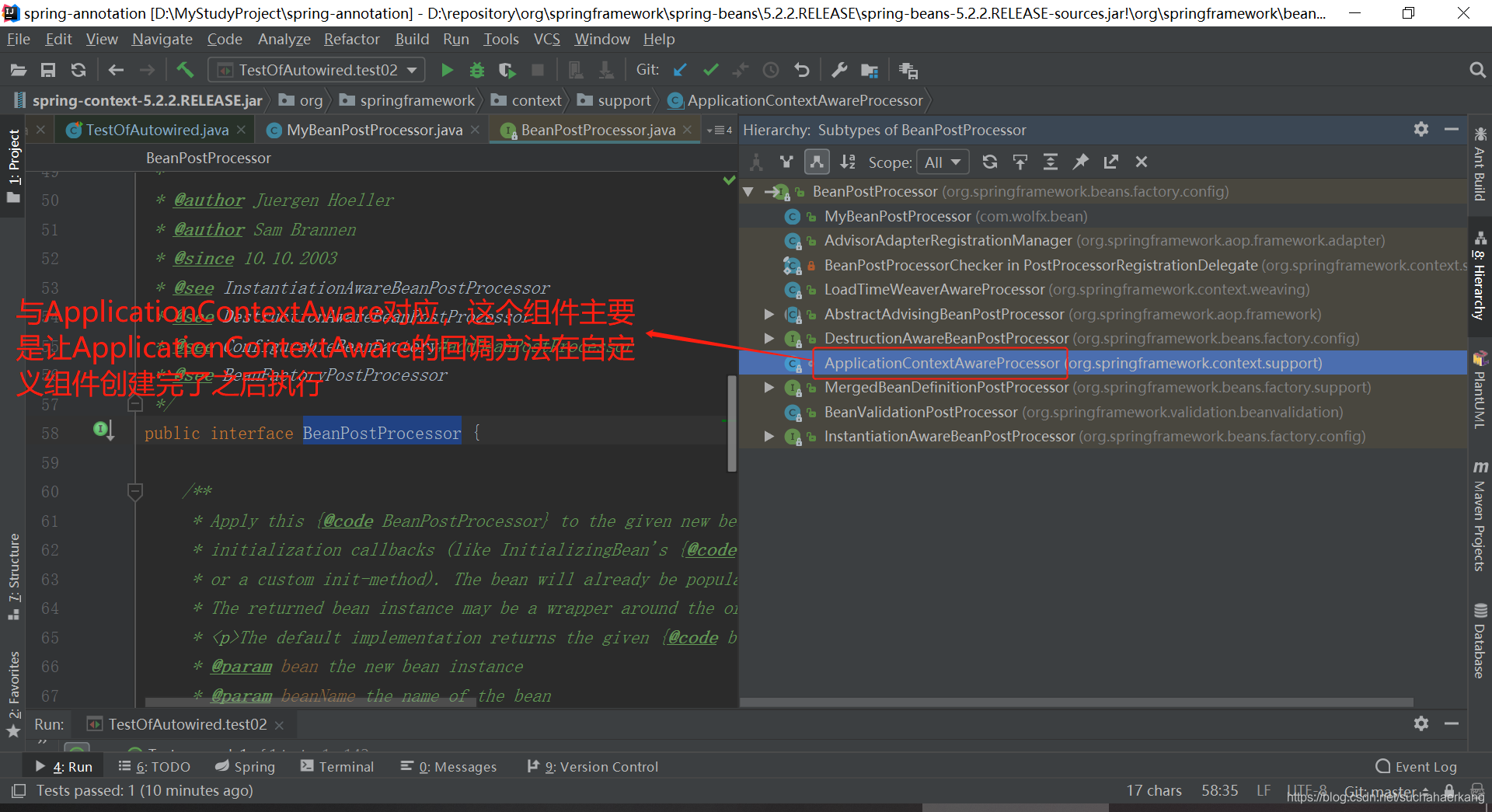
Task: Click springframework breadcrumb folder
Action: (x=408, y=101)
